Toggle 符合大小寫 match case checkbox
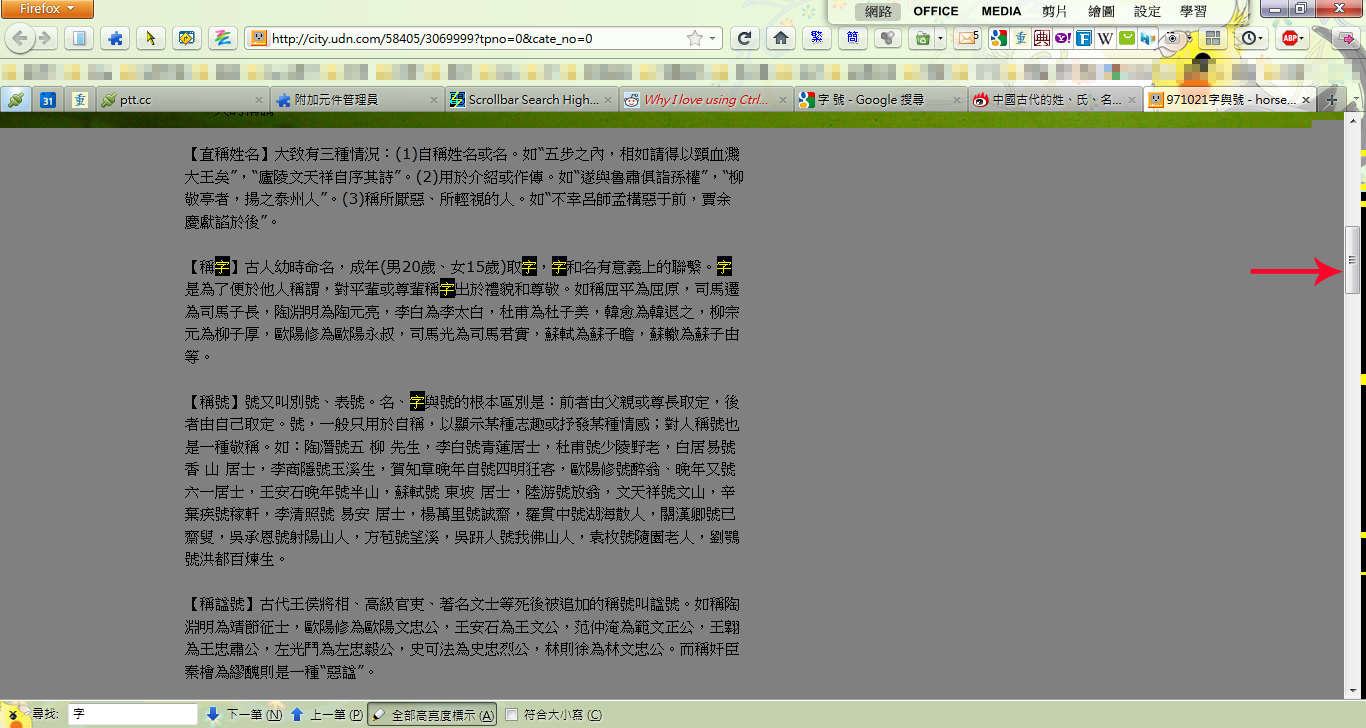1366x728 pixels. pos(512,715)
